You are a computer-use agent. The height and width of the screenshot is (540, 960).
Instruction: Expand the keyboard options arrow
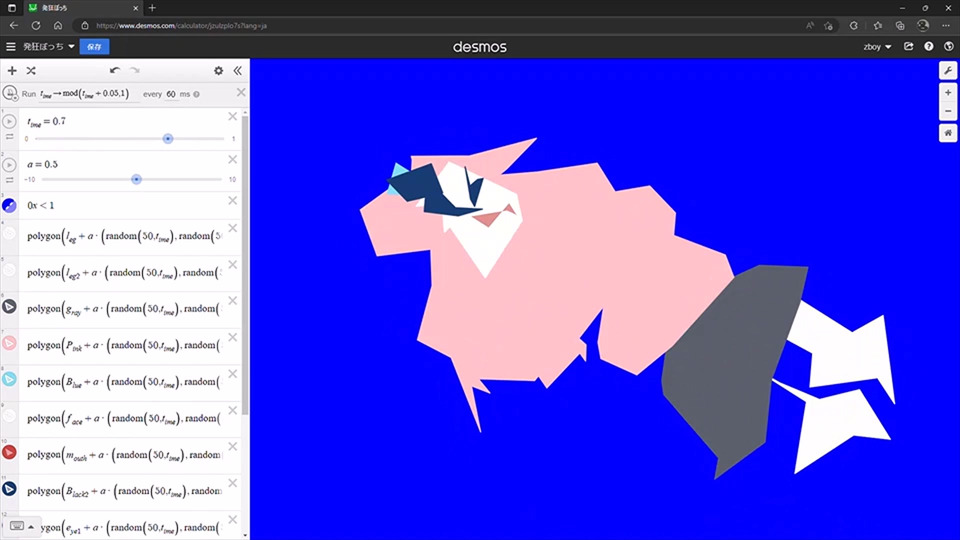tap(31, 527)
